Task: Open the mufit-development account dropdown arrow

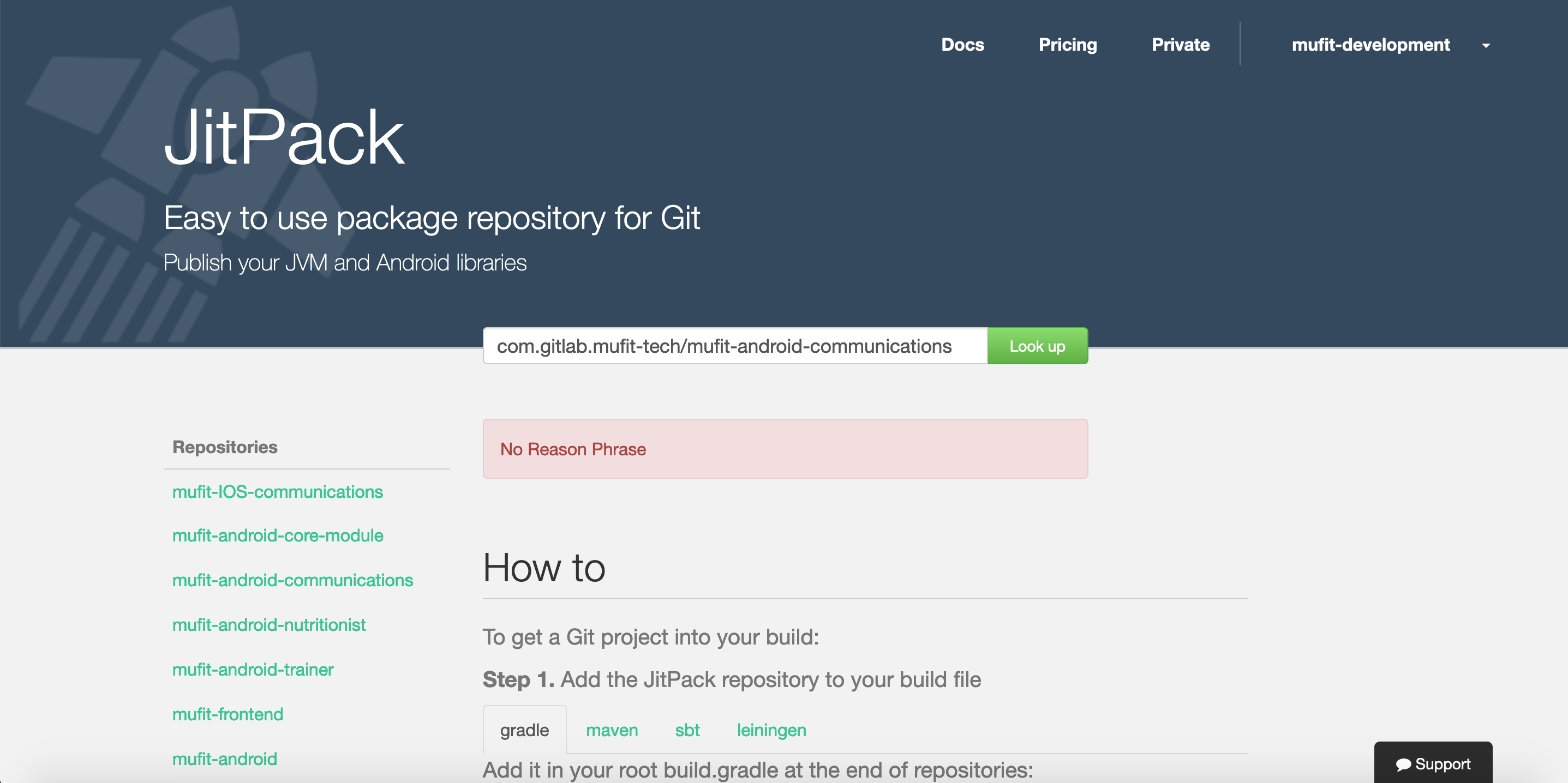Action: point(1486,46)
